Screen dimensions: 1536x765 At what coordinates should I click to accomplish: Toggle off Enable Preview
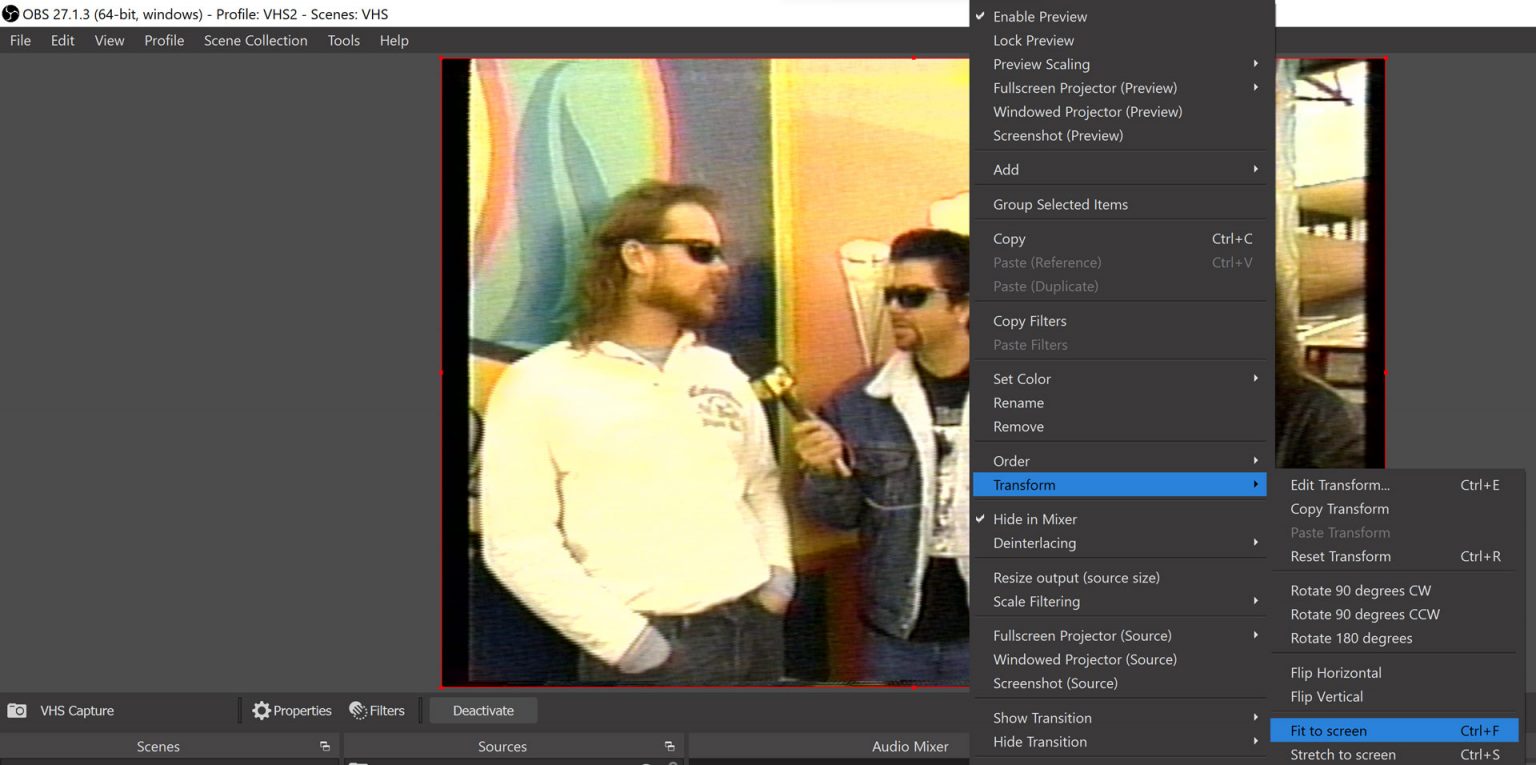pos(1040,16)
